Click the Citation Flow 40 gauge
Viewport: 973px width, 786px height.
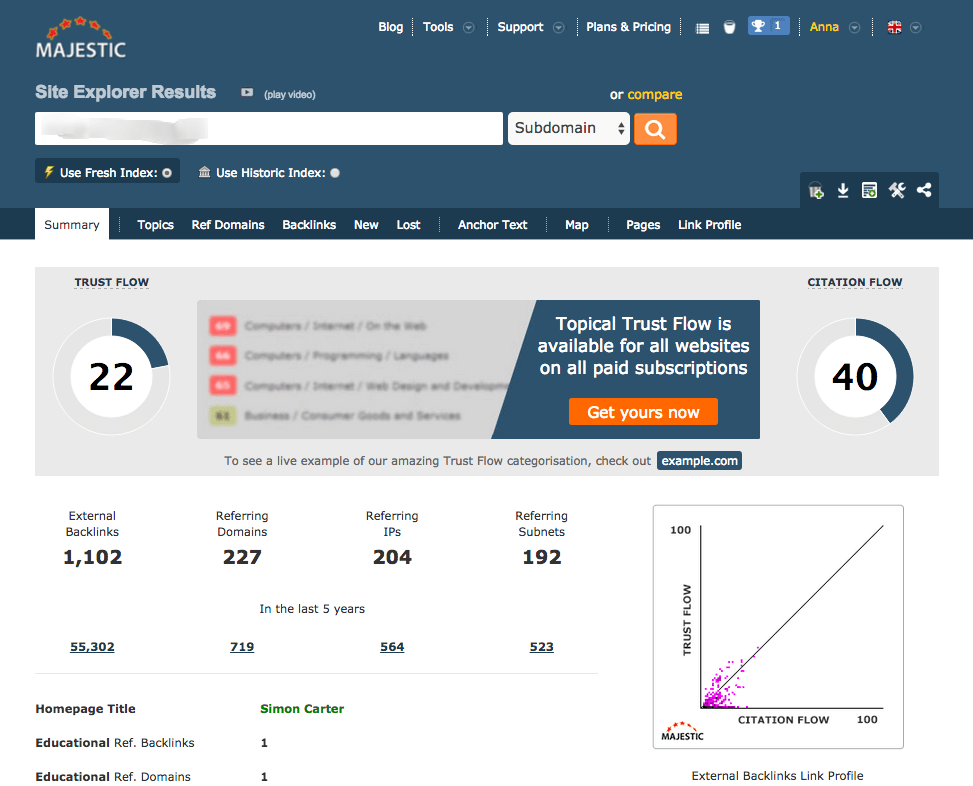point(855,376)
